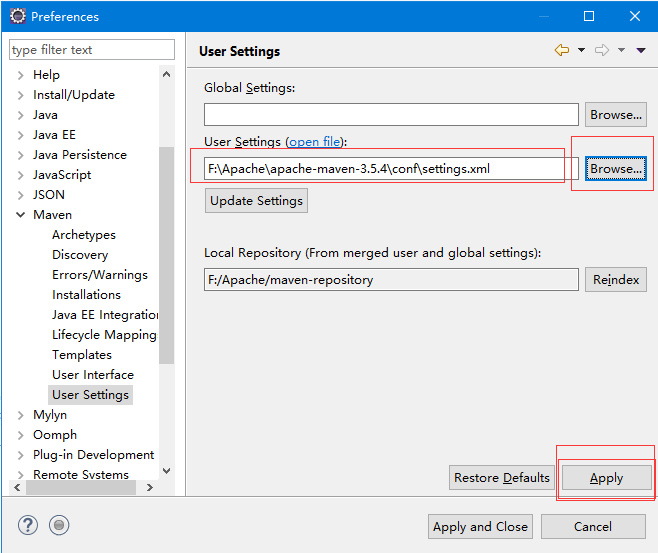Open the Archetypes preference page
The width and height of the screenshot is (658, 553).
84,235
